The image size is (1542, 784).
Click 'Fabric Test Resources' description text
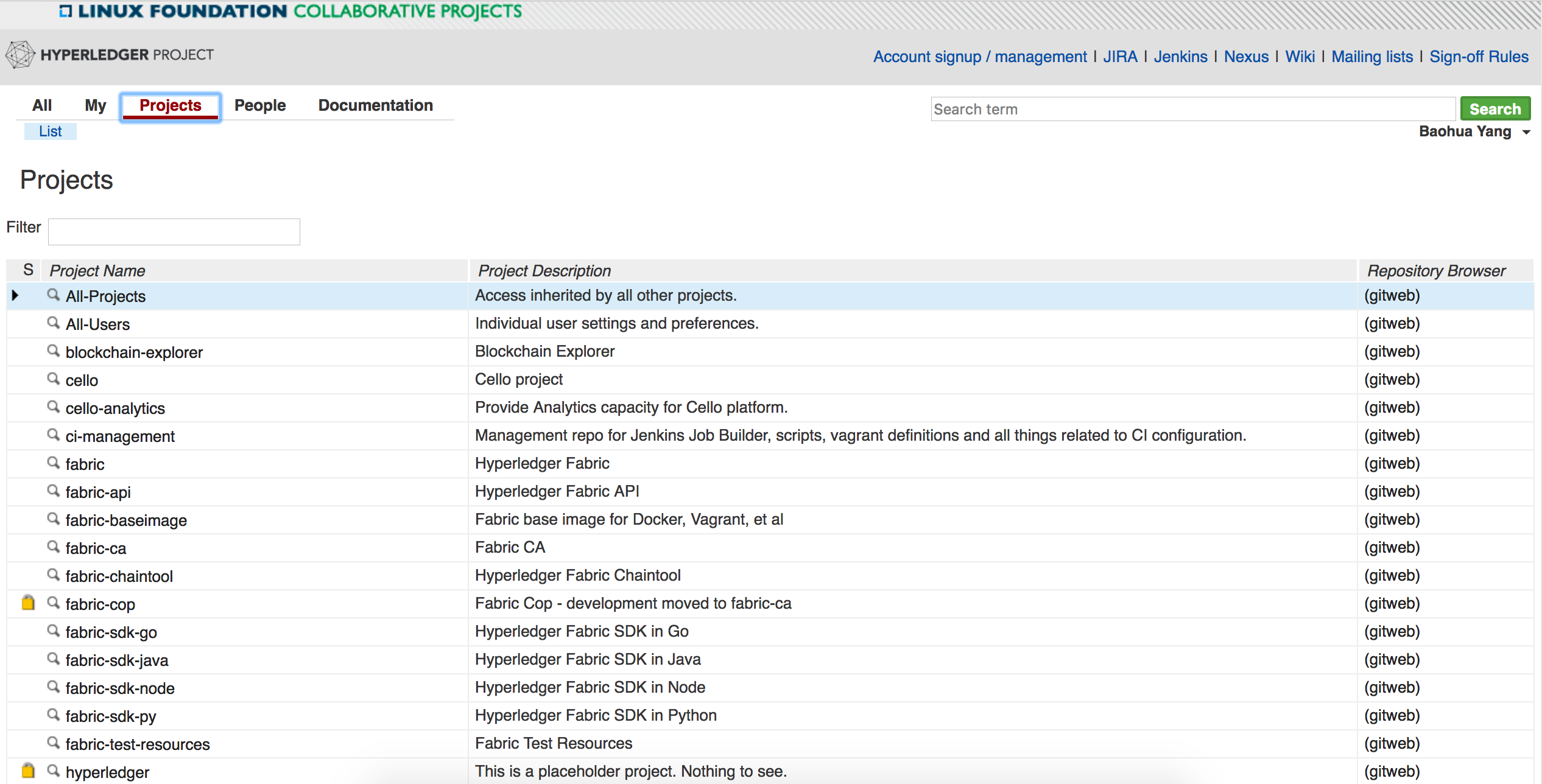[x=554, y=743]
